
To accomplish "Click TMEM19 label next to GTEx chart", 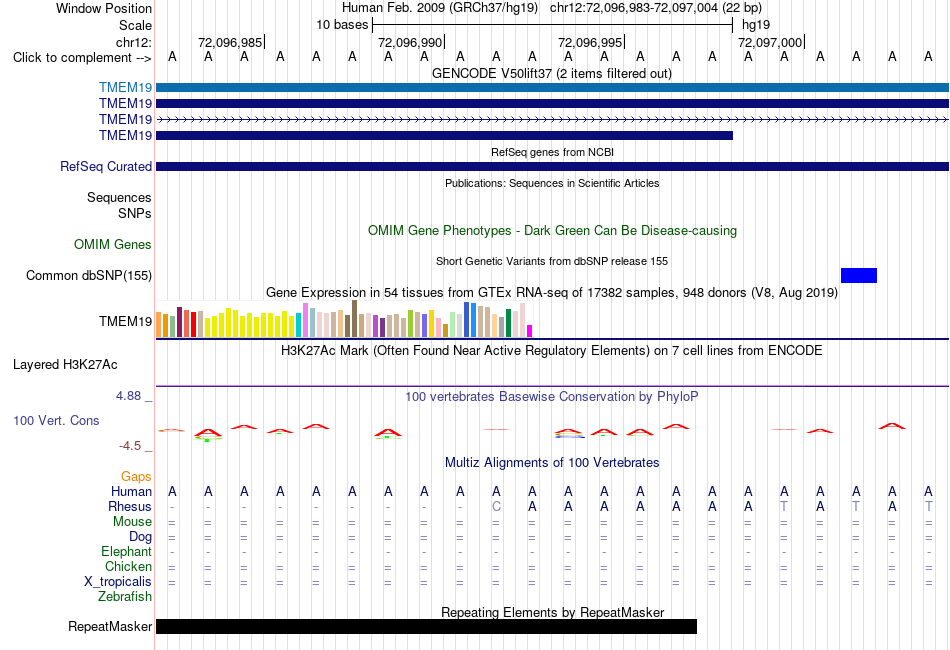I will (125, 321).
